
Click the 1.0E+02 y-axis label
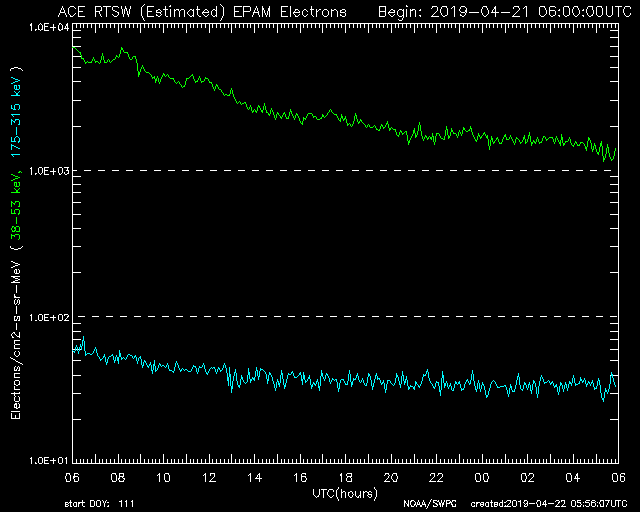coord(46,317)
